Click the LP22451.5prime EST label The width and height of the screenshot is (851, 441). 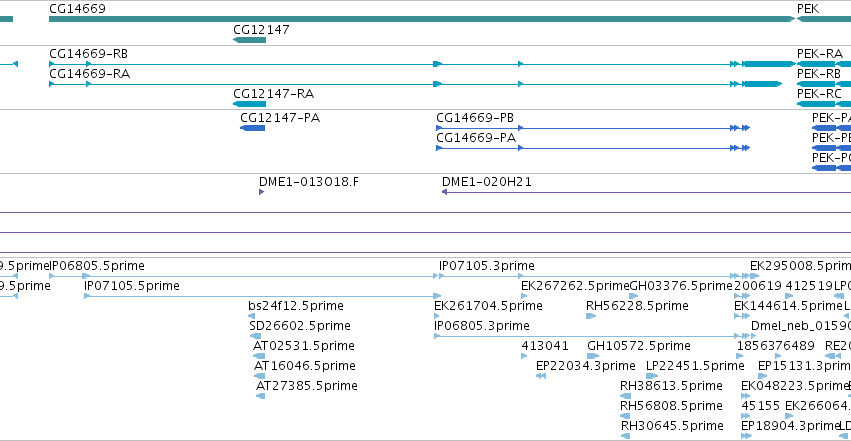click(695, 366)
